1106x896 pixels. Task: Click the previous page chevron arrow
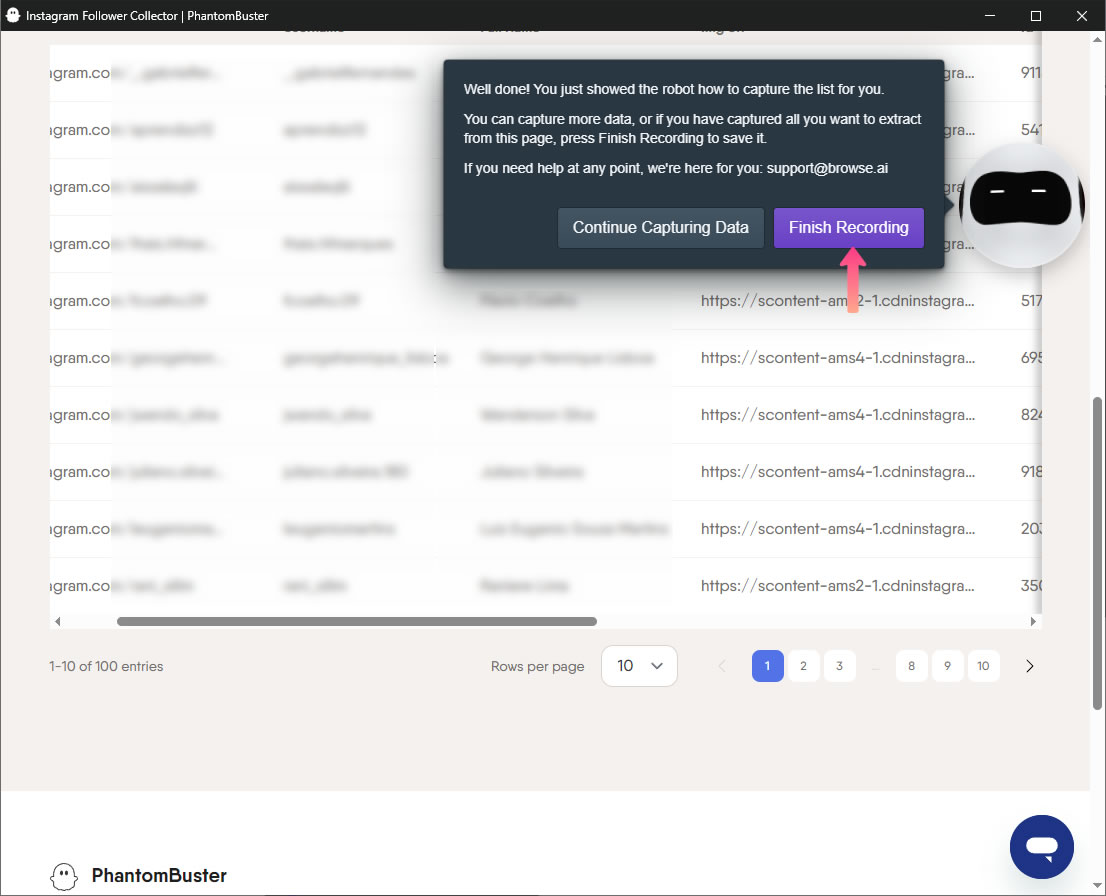click(722, 666)
